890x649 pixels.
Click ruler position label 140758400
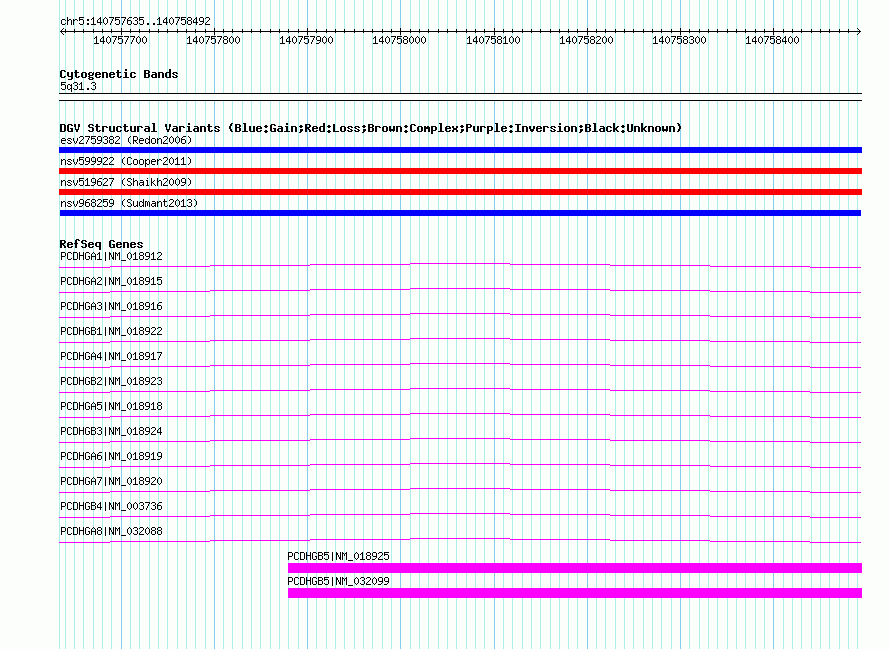click(x=772, y=40)
